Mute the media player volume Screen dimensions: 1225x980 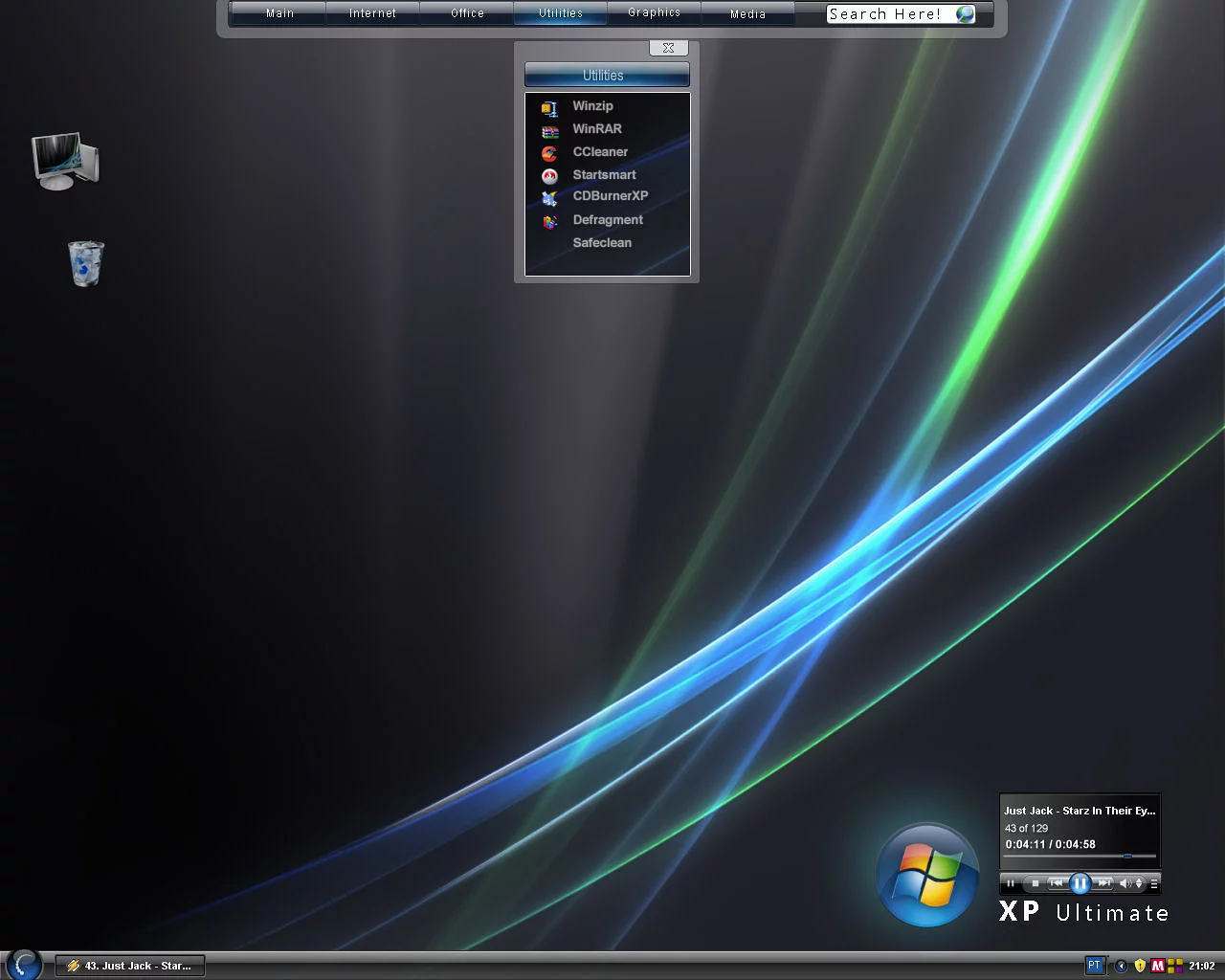coord(1125,883)
